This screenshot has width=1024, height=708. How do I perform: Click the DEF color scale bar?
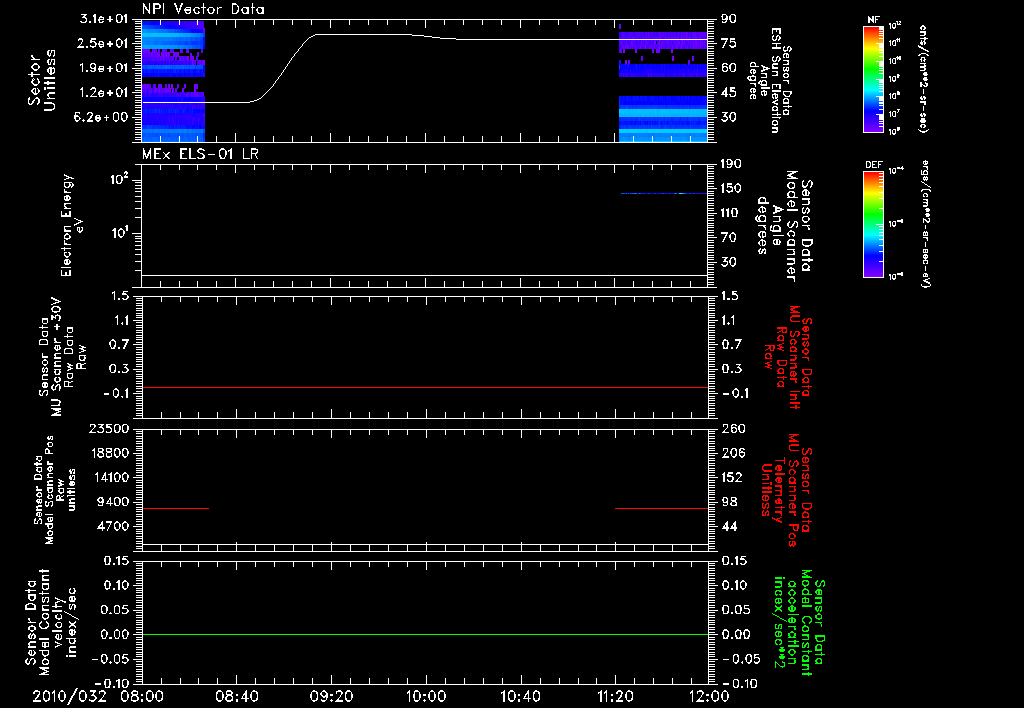[873, 224]
